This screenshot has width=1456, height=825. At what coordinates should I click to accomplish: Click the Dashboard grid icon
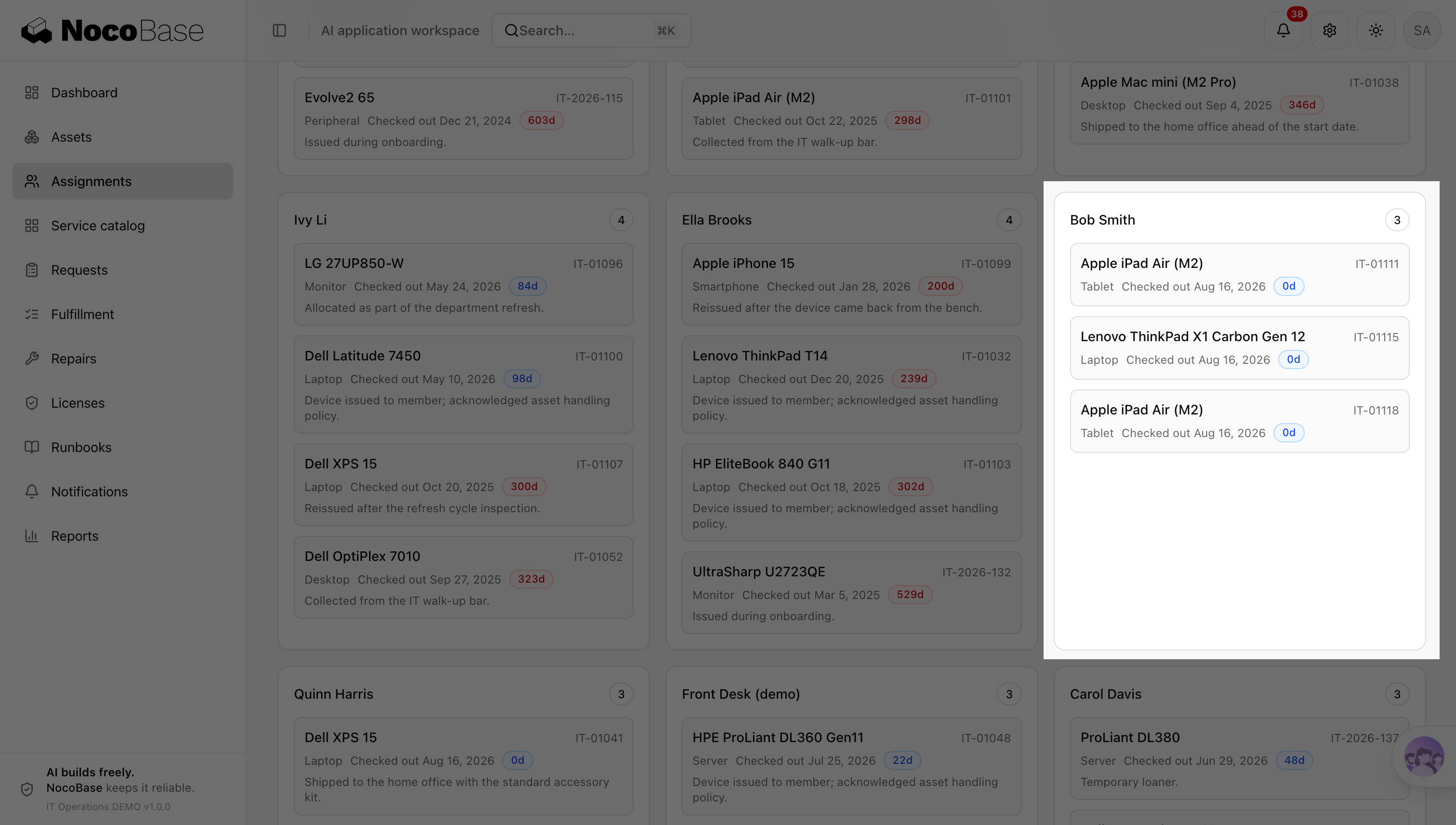pyautogui.click(x=32, y=93)
